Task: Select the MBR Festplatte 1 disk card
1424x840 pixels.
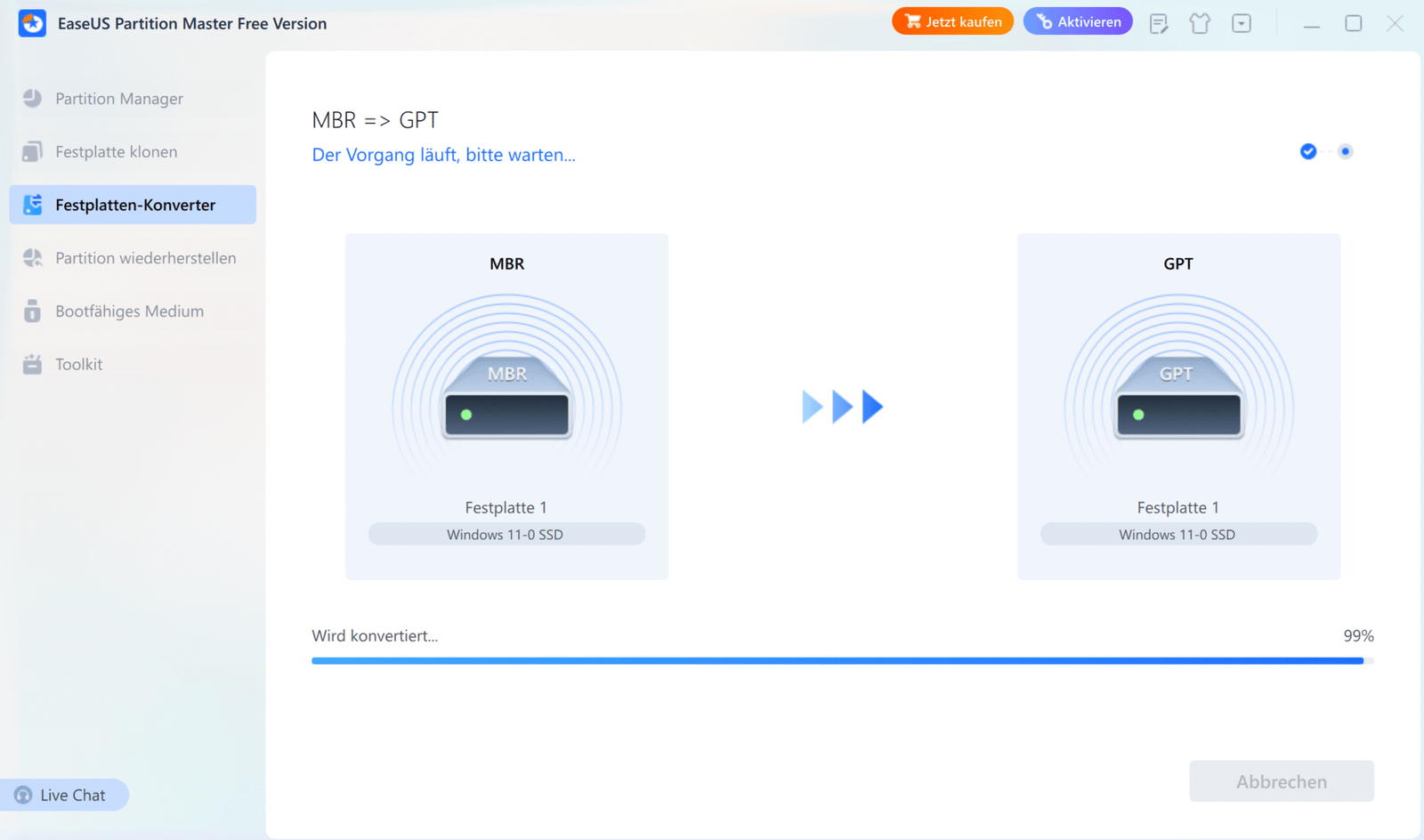Action: point(506,406)
